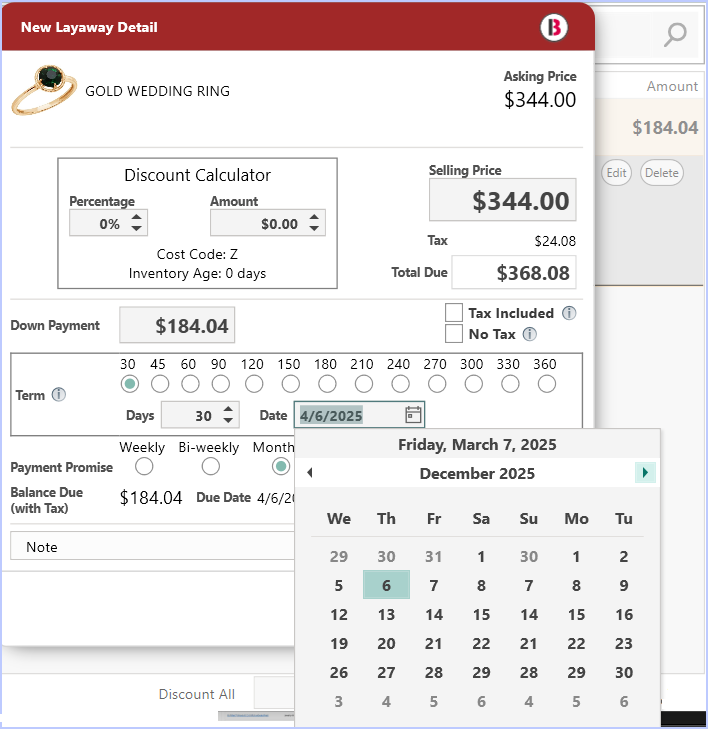Go to next month in calendar
708x729 pixels.
[645, 473]
